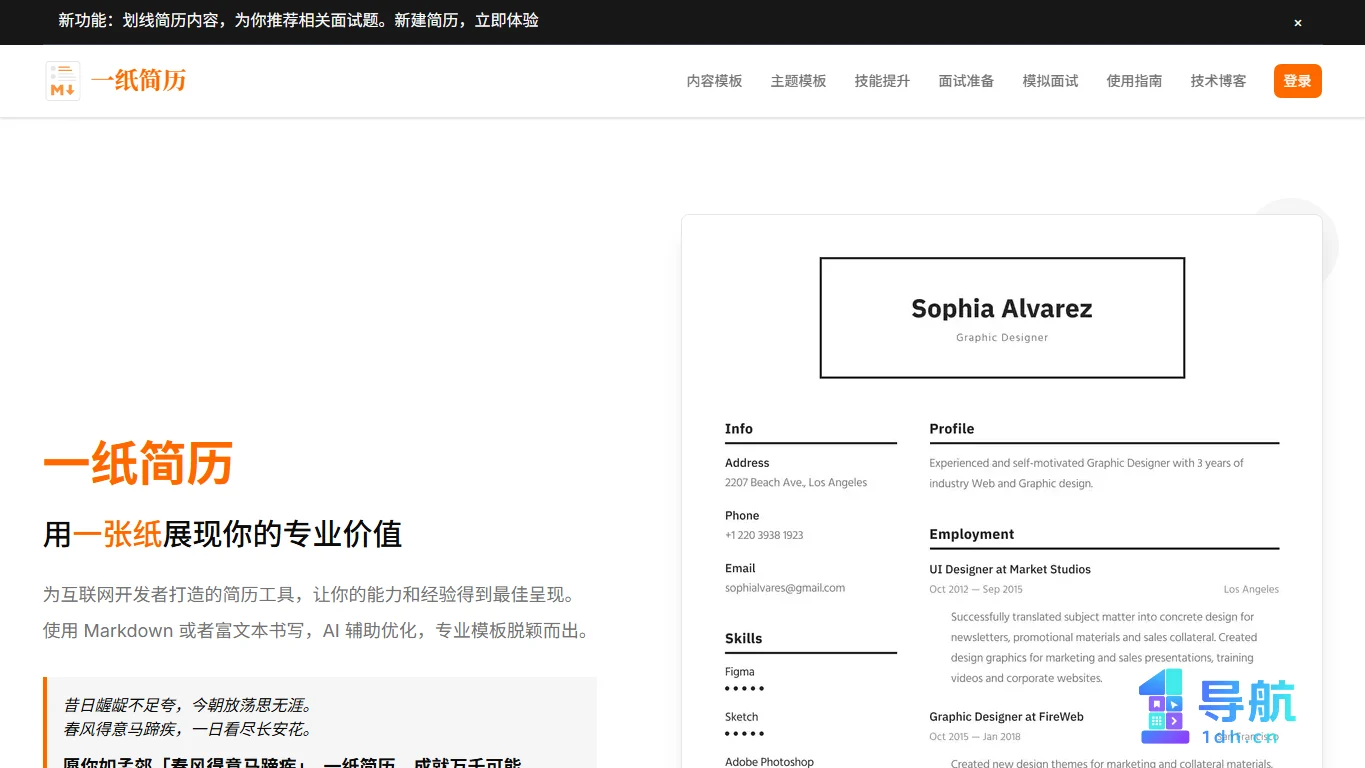1365x768 pixels.
Task: Click the Profile section heading in resume
Action: [951, 429]
